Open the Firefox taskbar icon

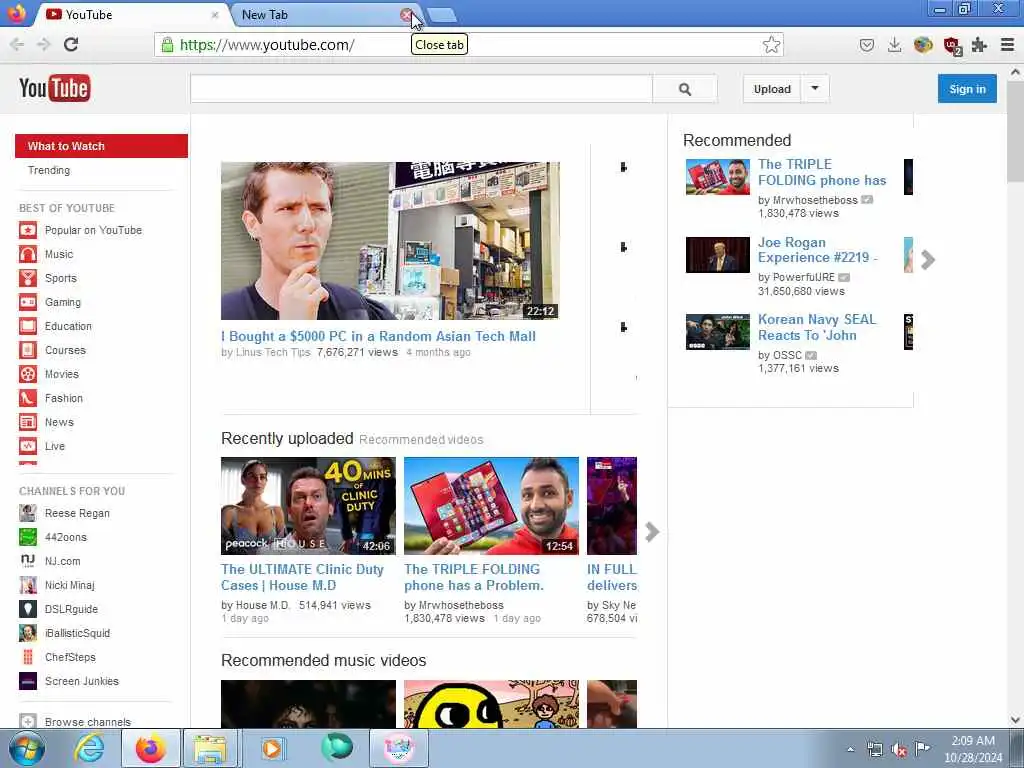coord(151,748)
